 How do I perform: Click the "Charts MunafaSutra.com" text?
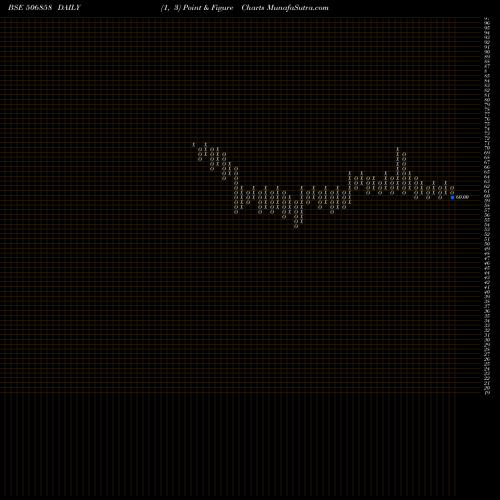(285, 8)
